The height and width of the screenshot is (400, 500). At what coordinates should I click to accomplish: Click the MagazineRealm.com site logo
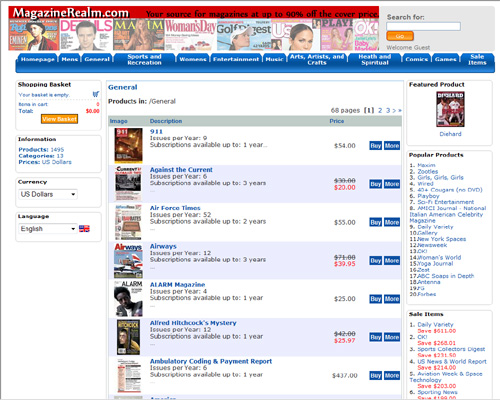(x=71, y=13)
